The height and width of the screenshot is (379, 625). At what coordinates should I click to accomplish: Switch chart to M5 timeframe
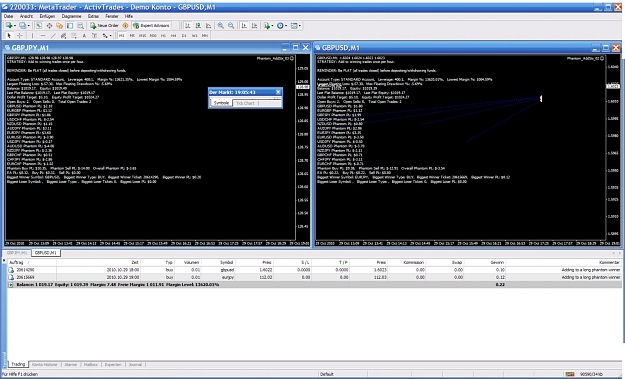click(x=132, y=35)
